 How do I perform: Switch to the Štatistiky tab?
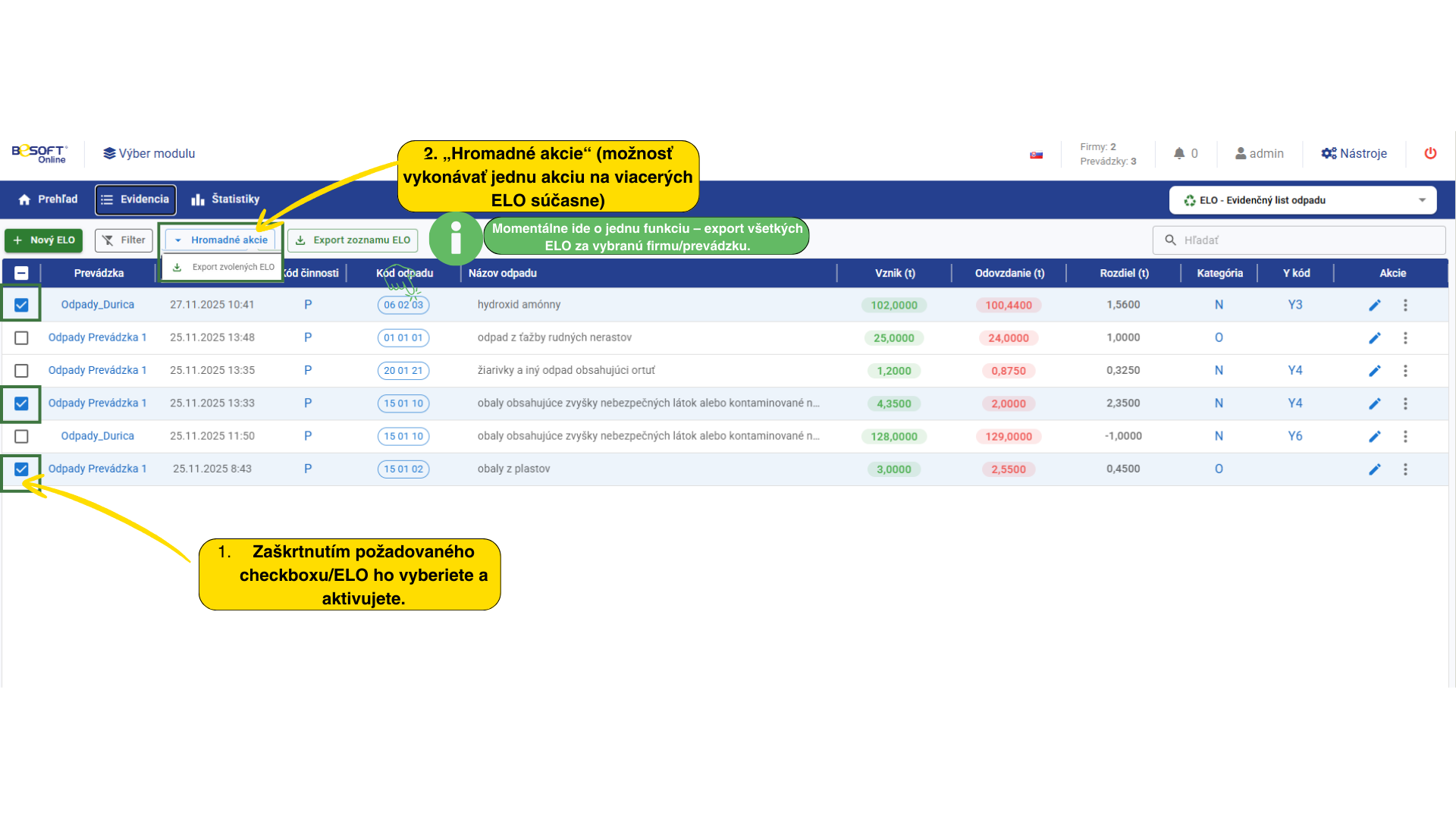pos(225,199)
